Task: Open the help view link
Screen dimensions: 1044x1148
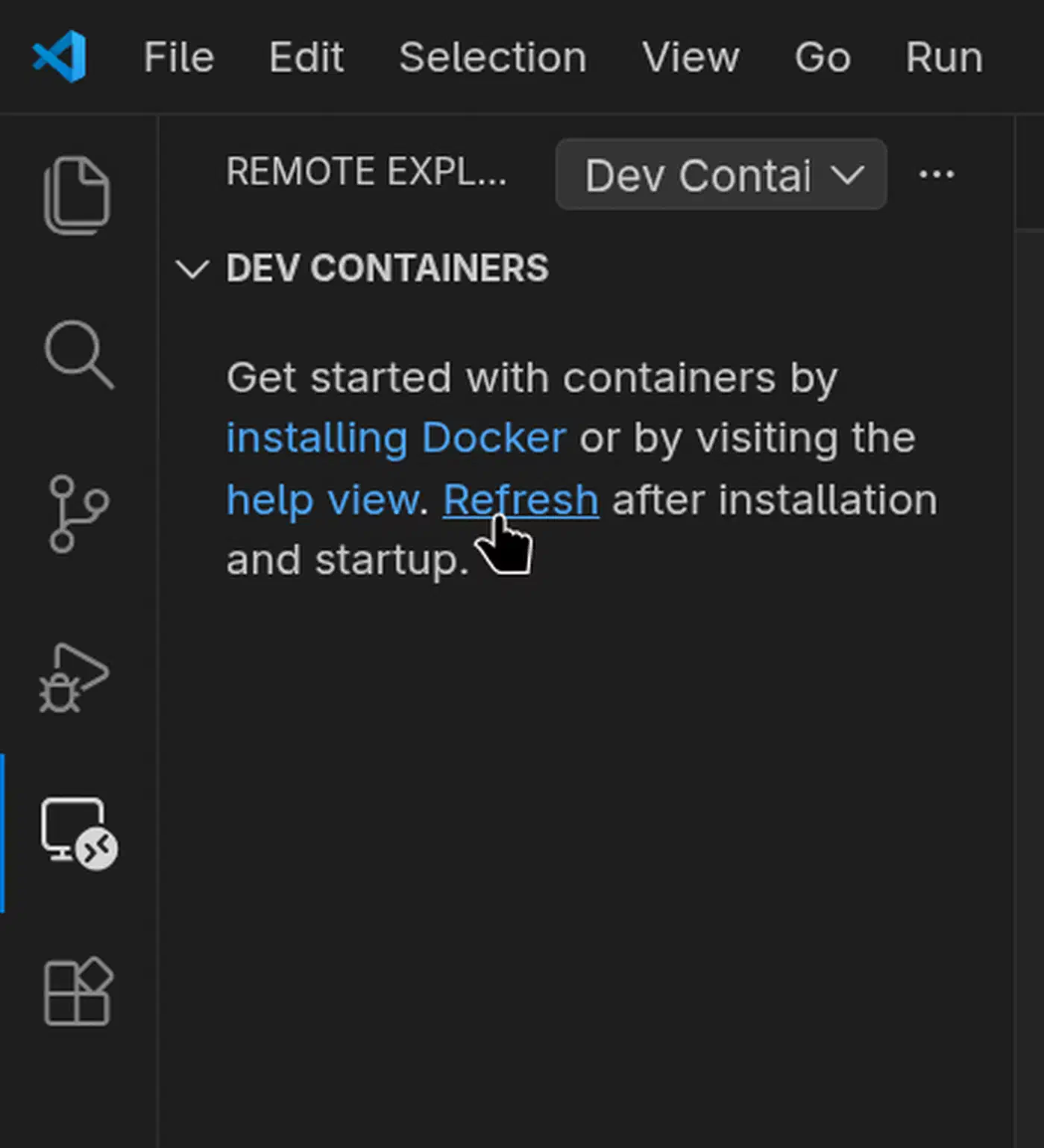Action: pyautogui.click(x=323, y=500)
